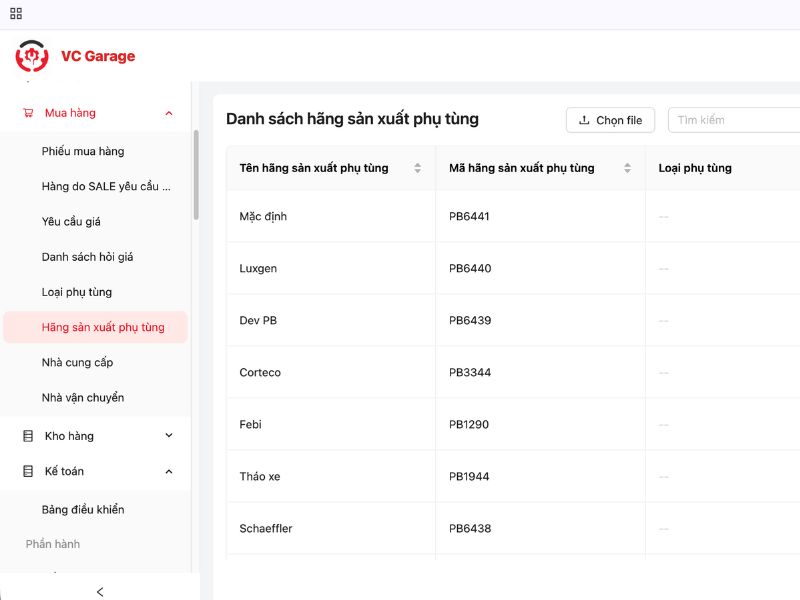Select Nhà cung cấp in sidebar
This screenshot has width=800, height=600.
(x=78, y=362)
